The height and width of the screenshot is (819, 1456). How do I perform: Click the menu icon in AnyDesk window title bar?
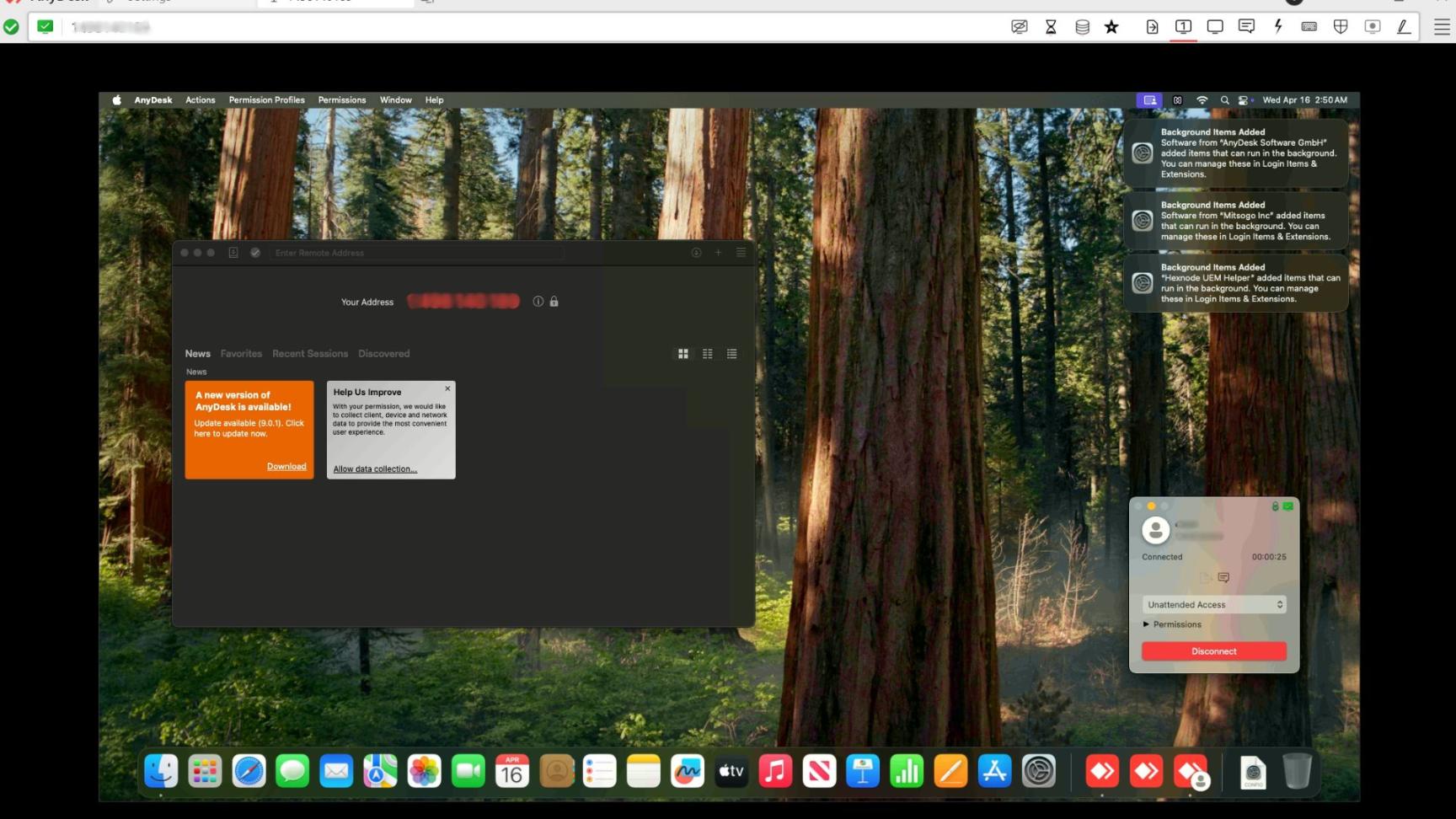pyautogui.click(x=741, y=253)
